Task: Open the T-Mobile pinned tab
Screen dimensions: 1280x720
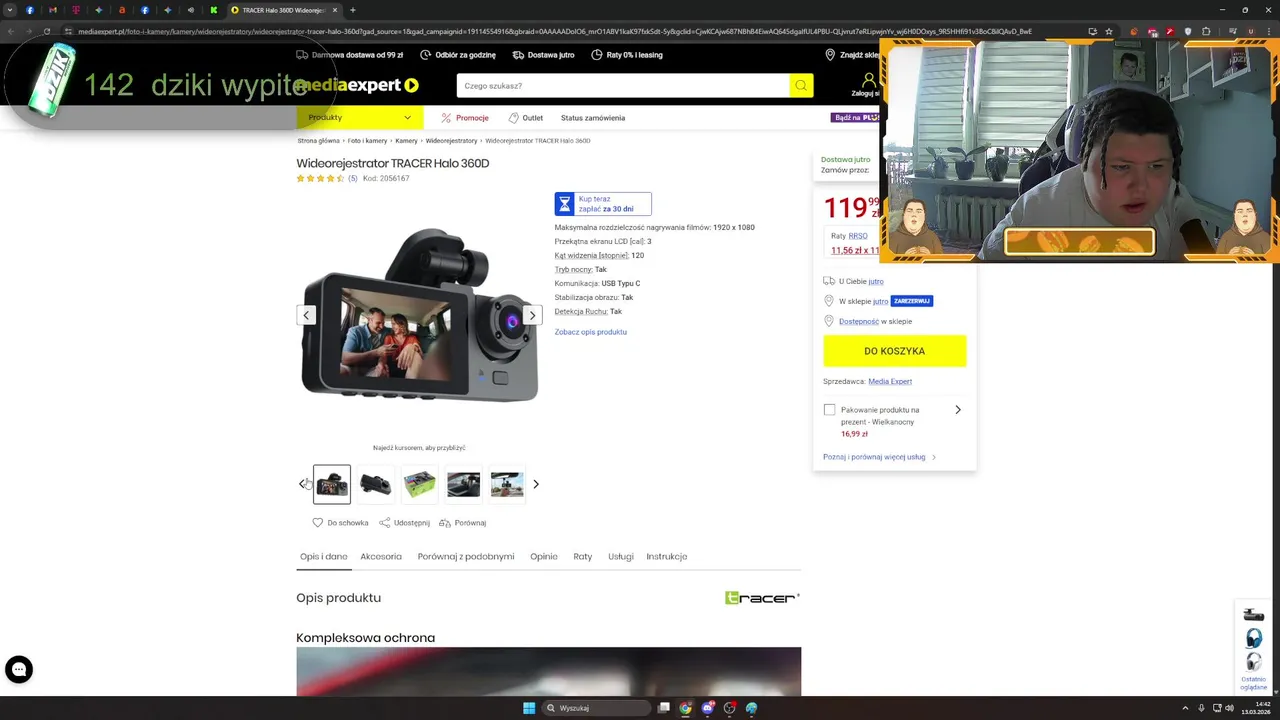Action: 76,10
